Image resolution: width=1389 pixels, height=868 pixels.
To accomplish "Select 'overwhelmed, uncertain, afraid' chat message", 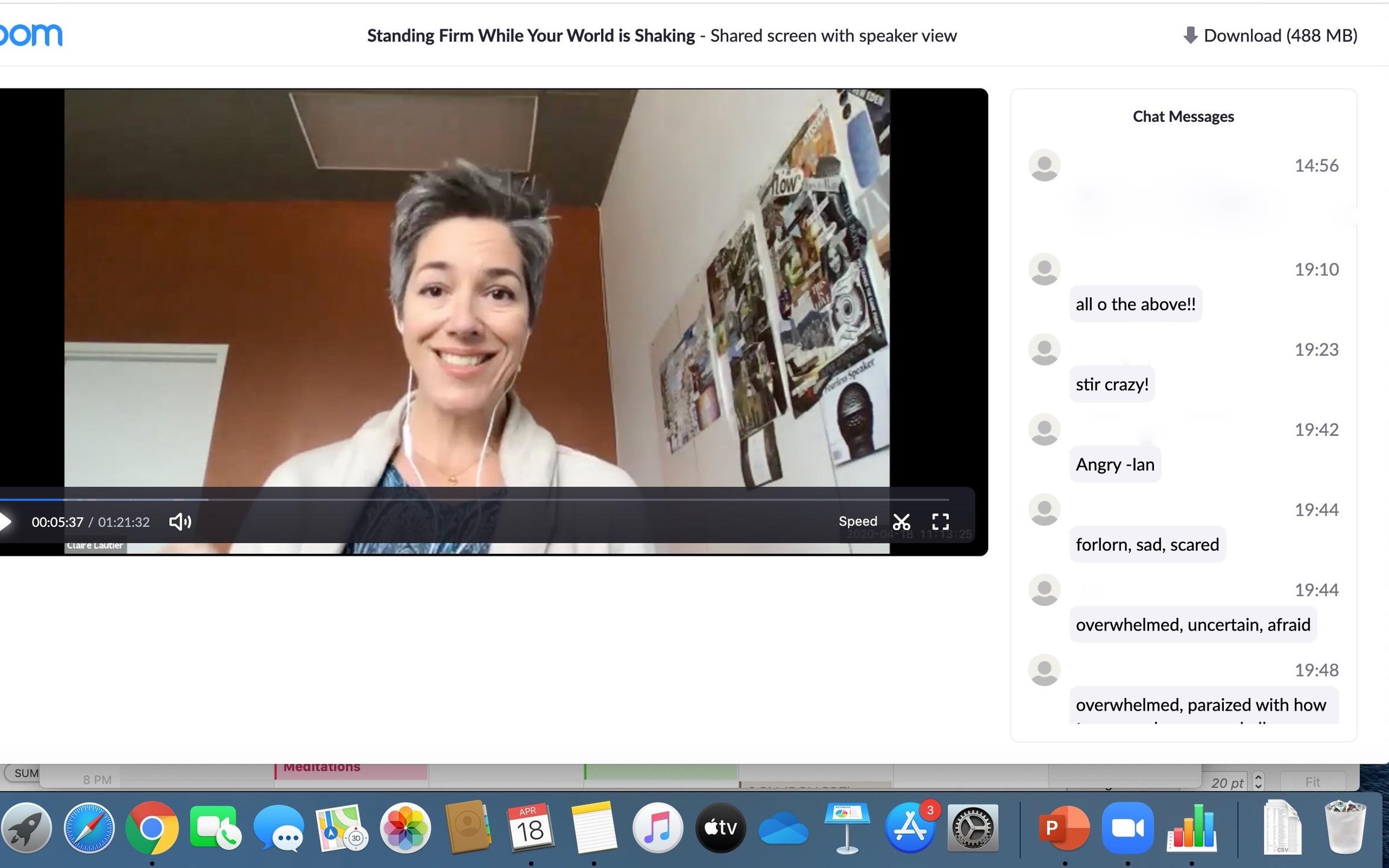I will pos(1193,624).
